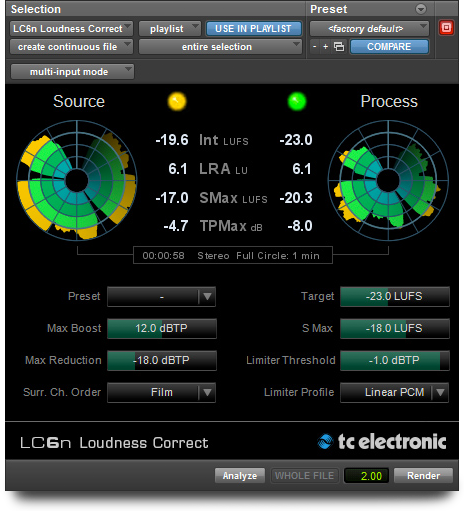Click the Render button
Viewport: 464px width, 511px height.
coord(423,475)
